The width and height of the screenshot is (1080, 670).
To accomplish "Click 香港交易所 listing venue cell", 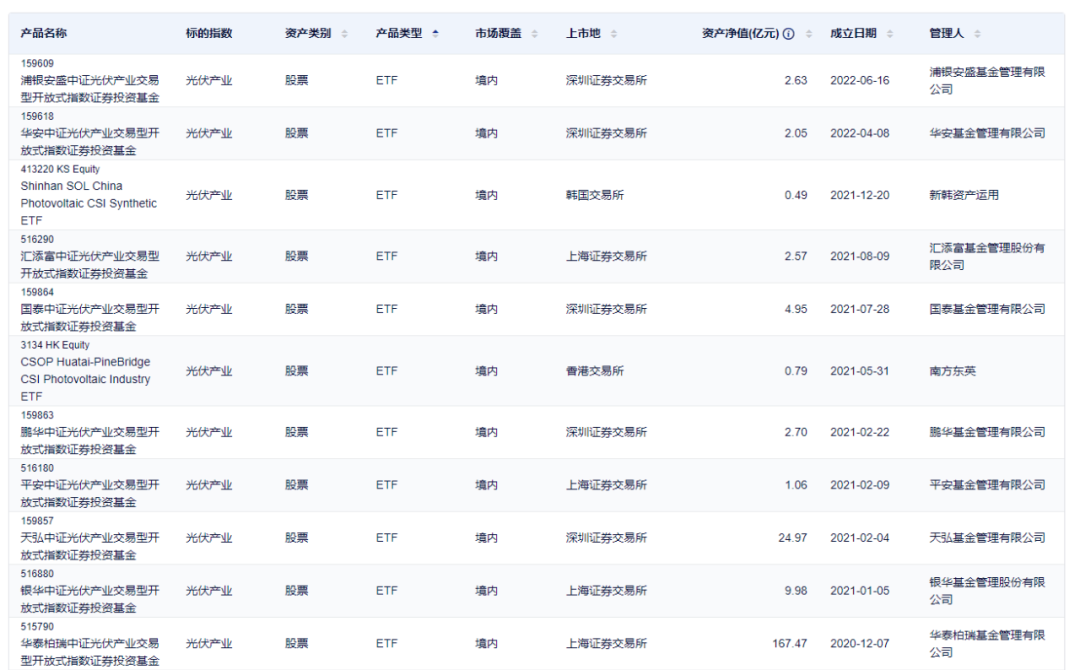I will [595, 372].
